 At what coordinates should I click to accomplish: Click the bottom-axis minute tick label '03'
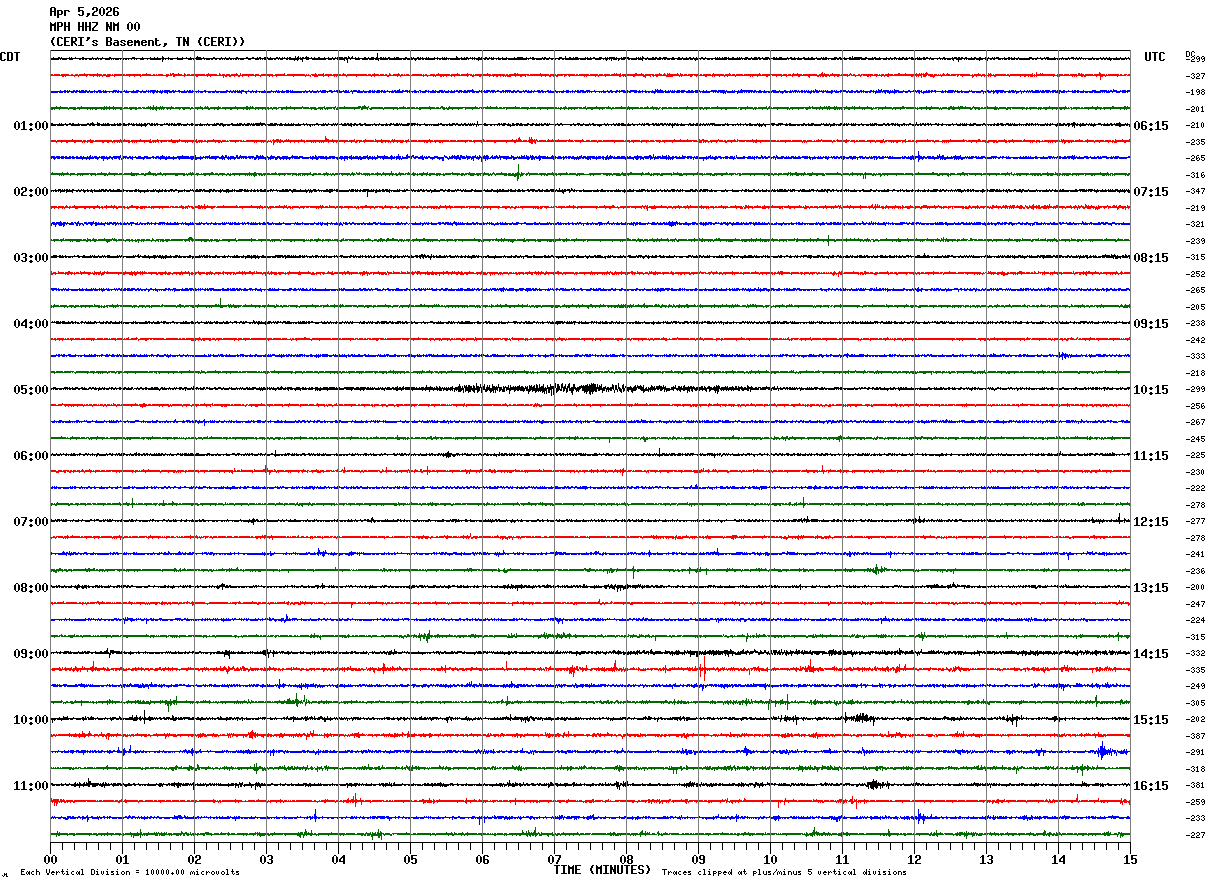tap(266, 859)
